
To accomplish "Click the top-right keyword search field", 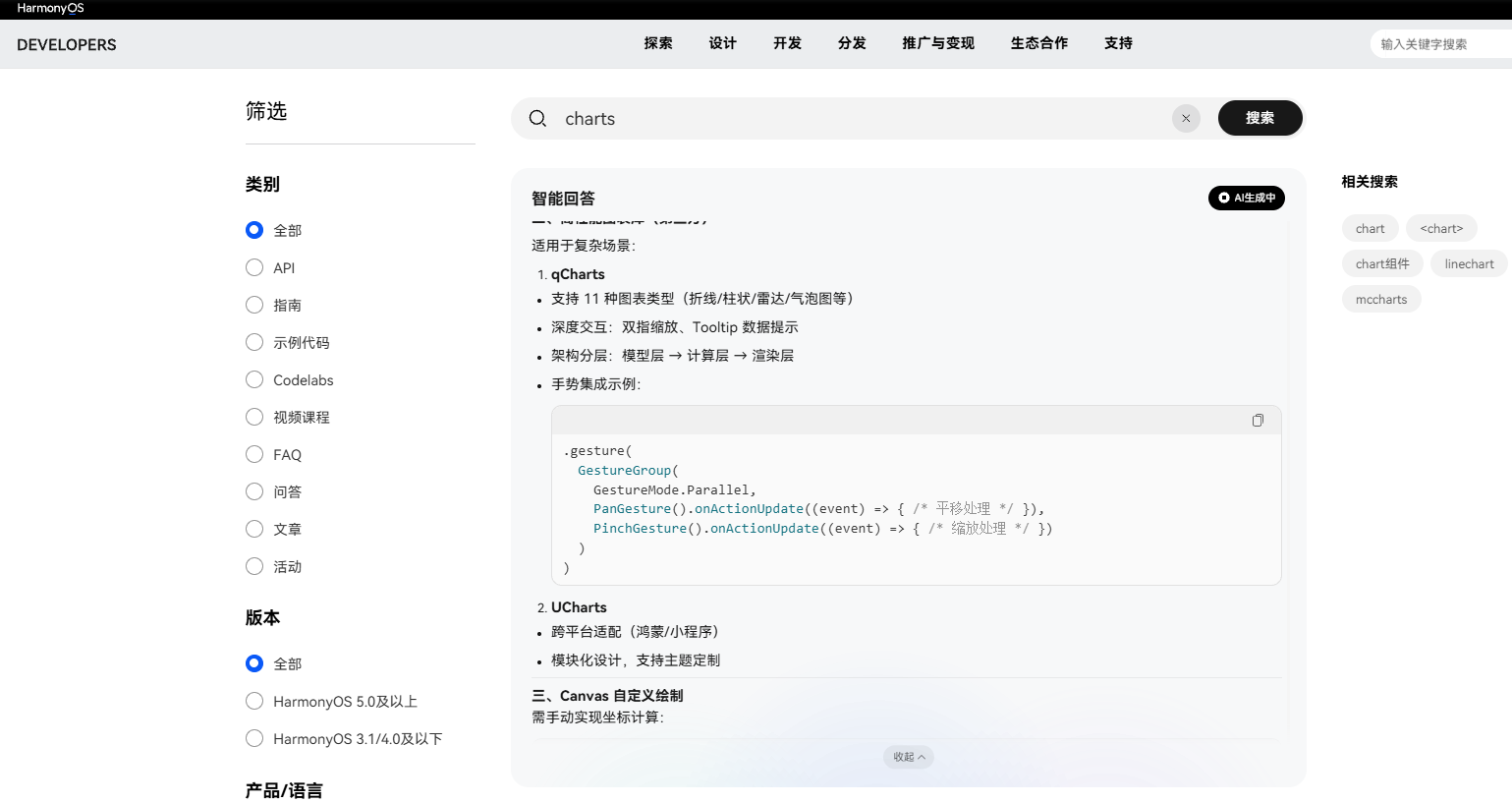I will (1440, 44).
